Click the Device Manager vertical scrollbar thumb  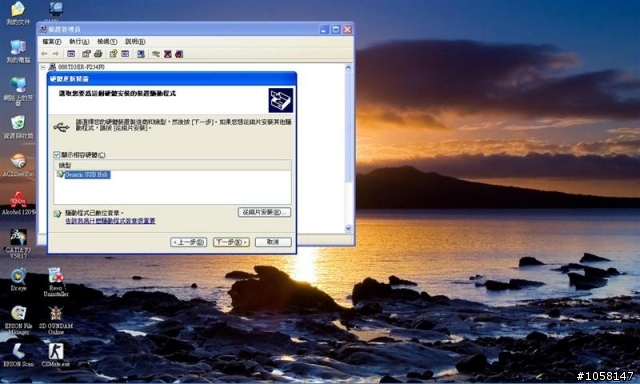(349, 127)
